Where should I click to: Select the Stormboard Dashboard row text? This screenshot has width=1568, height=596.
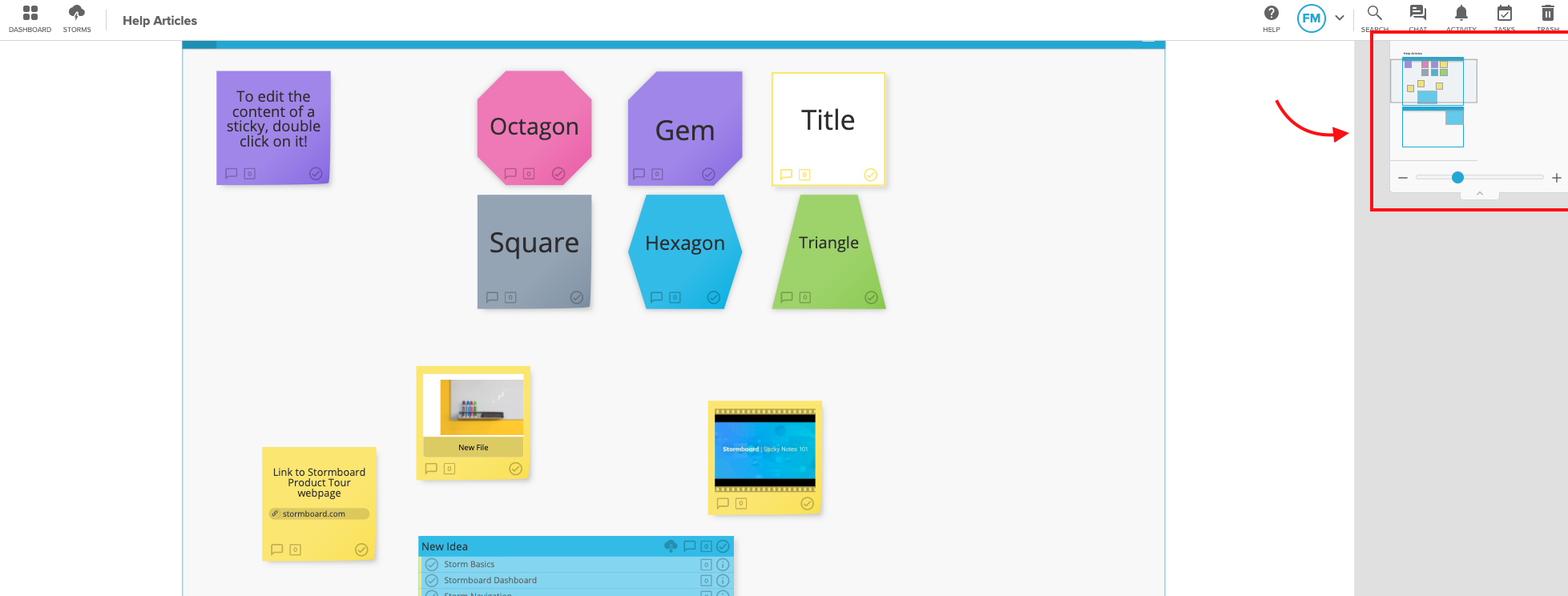(x=490, y=580)
